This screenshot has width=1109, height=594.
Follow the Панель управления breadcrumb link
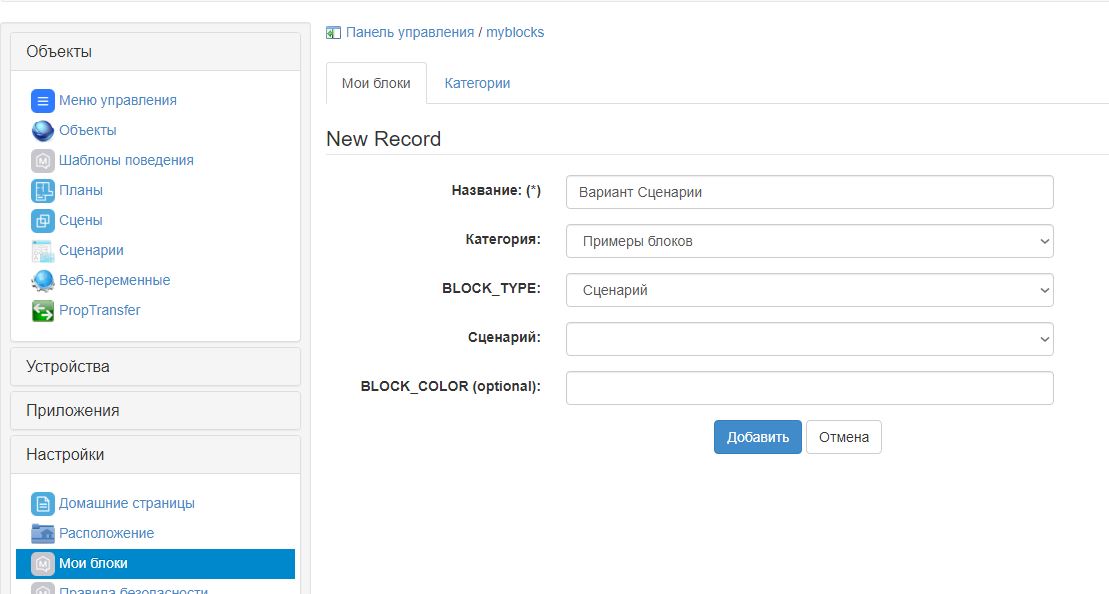coord(410,32)
